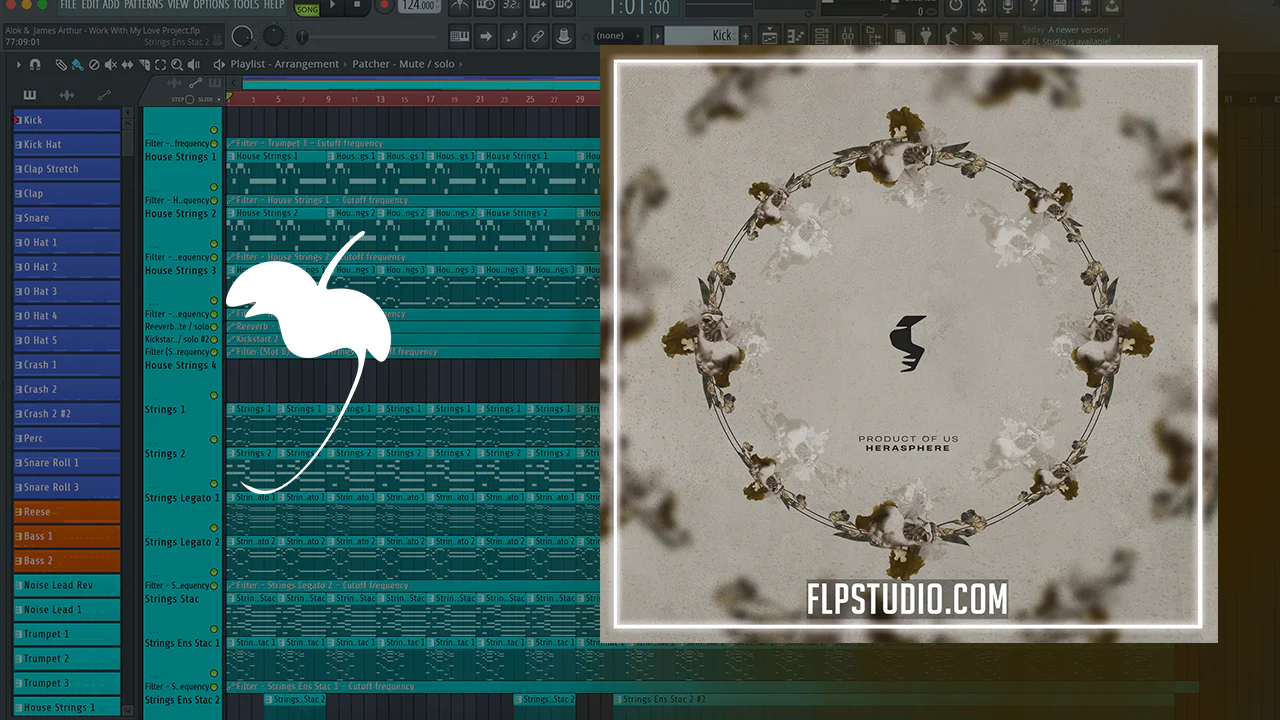The height and width of the screenshot is (720, 1280).
Task: Select the Reese pattern in picker
Action: (x=67, y=512)
